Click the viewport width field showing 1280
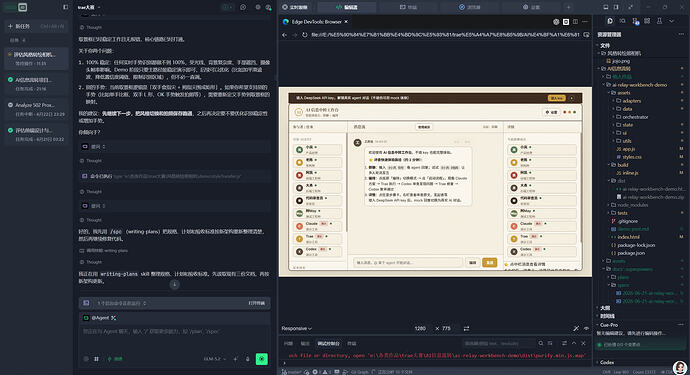Image resolution: width=690 pixels, height=375 pixels. pos(420,328)
